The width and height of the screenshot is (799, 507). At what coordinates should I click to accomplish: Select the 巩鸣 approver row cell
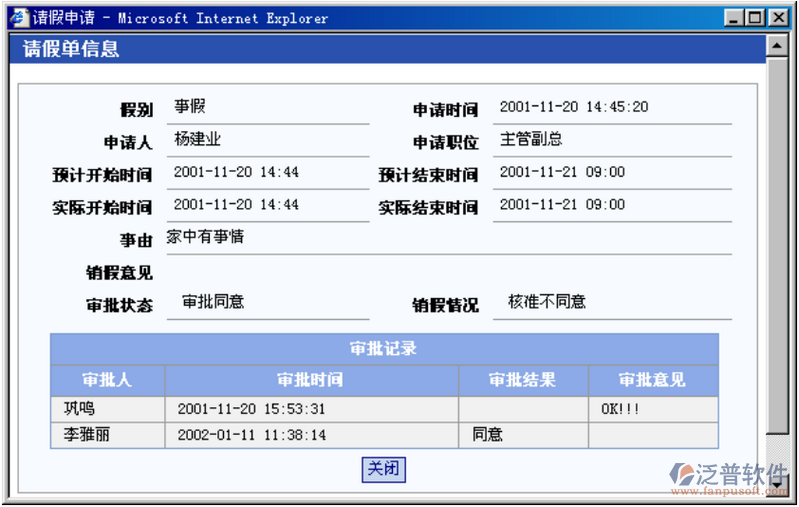107,409
